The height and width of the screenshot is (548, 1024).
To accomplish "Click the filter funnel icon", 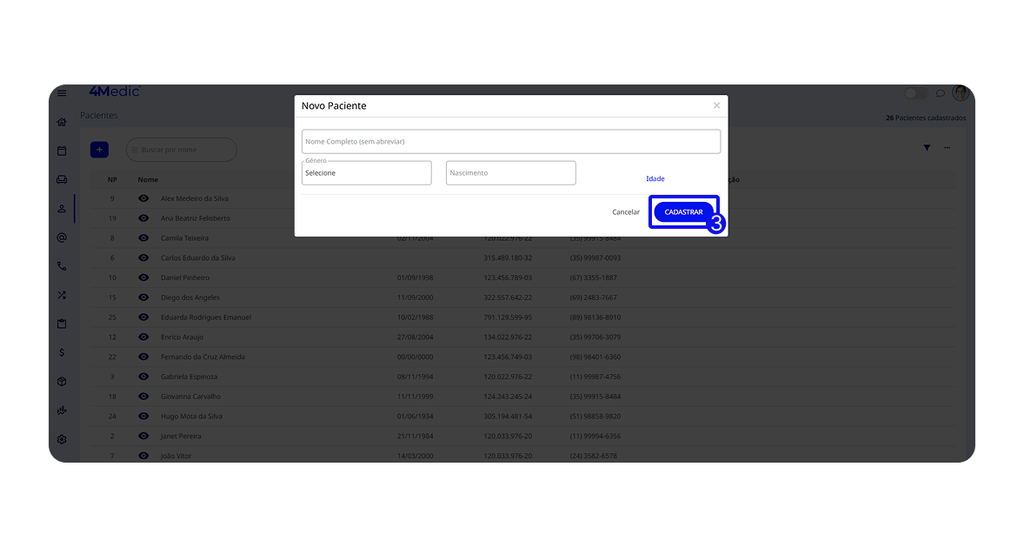I will click(927, 148).
